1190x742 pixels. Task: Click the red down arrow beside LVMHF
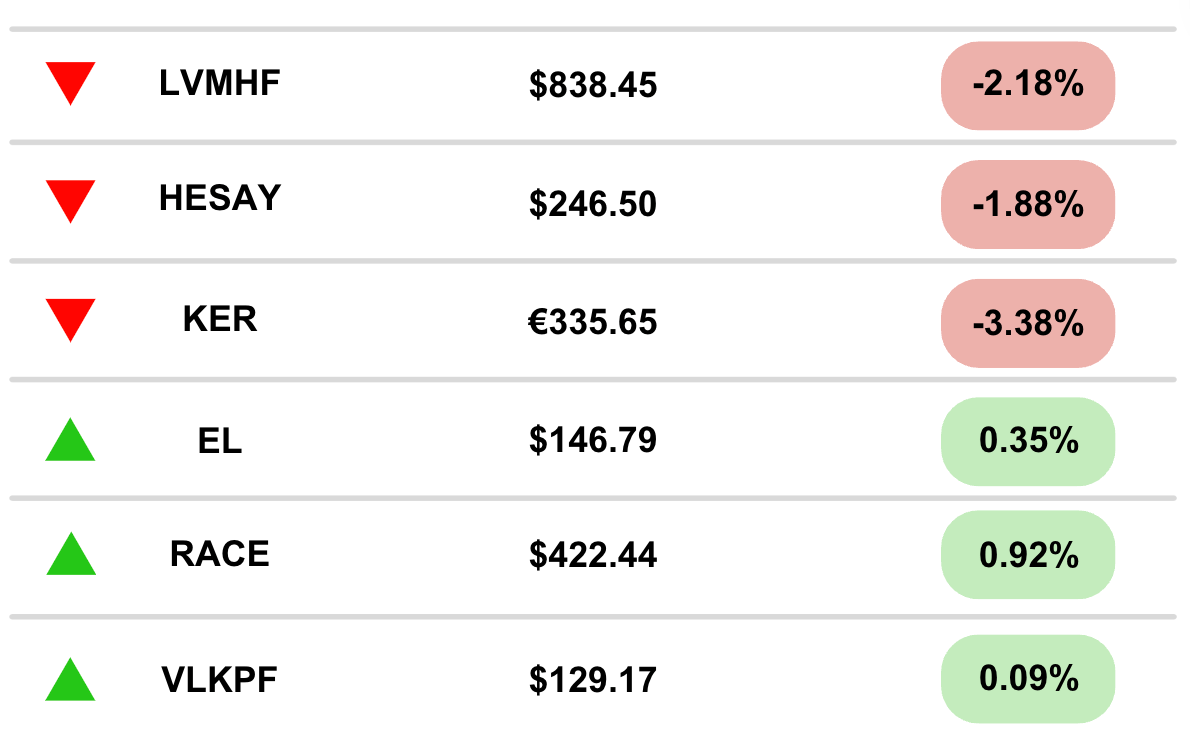[70, 81]
